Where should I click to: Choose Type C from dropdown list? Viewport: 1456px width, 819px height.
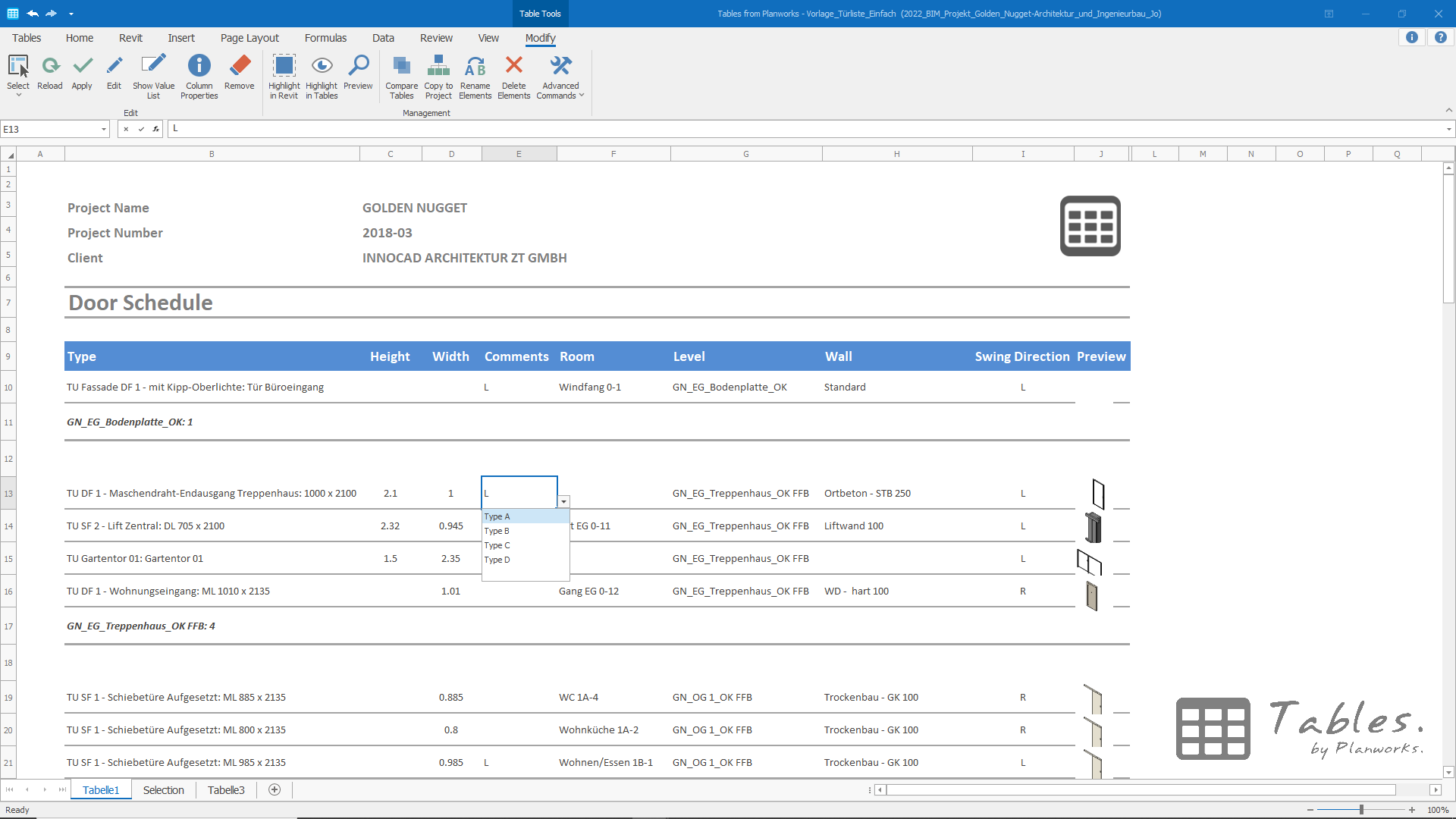[497, 545]
